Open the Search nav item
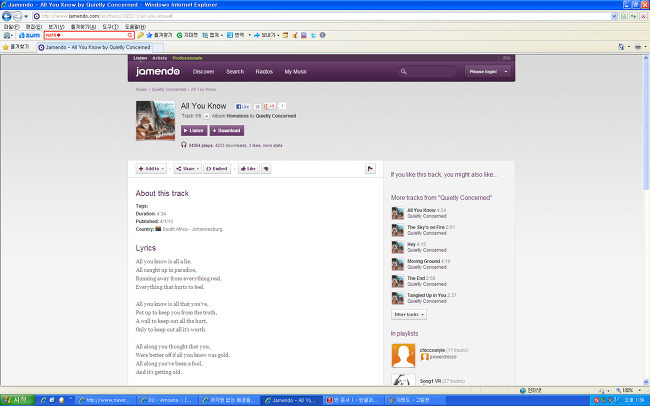The height and width of the screenshot is (406, 650). click(x=235, y=72)
